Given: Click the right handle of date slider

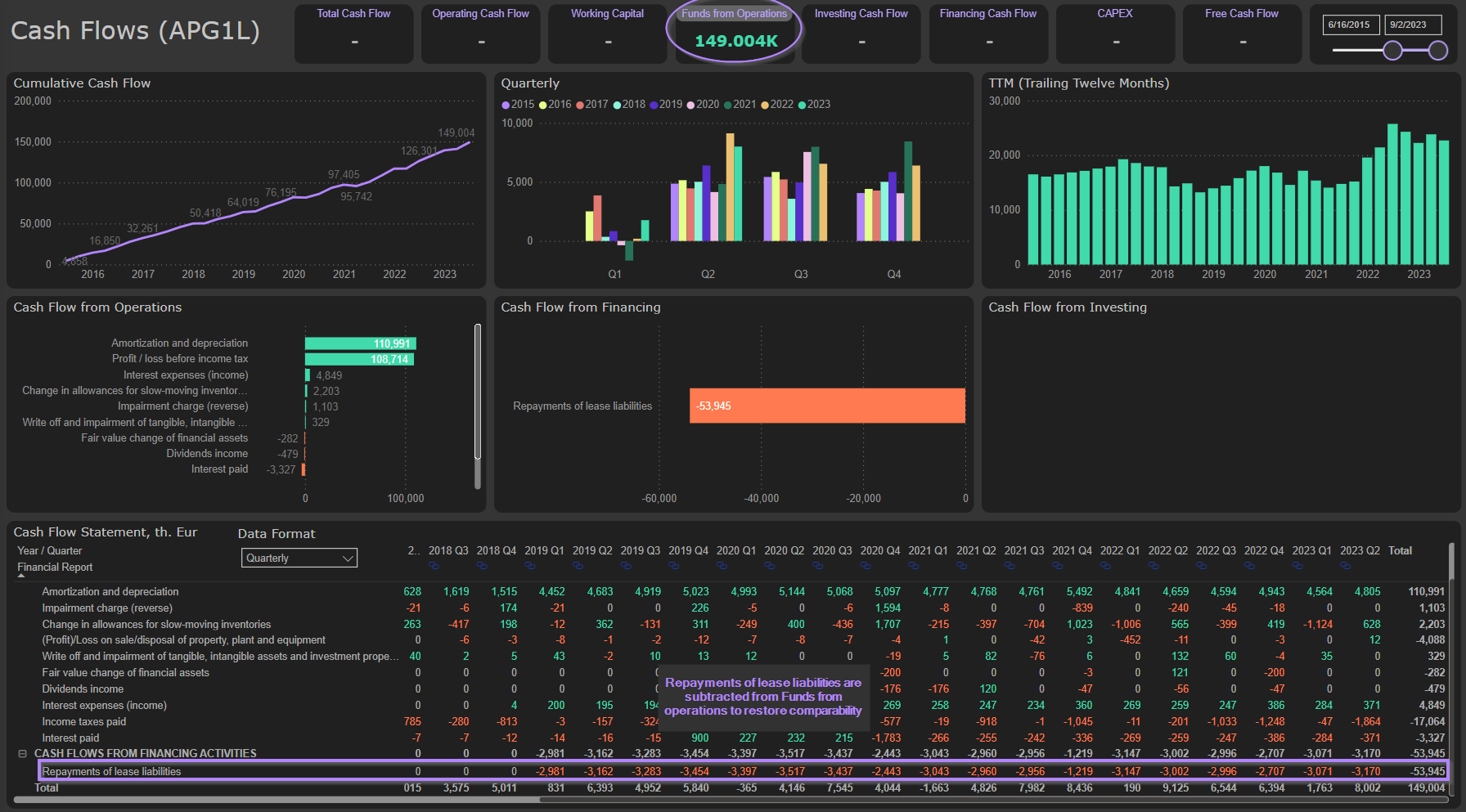Looking at the screenshot, I should [1437, 51].
